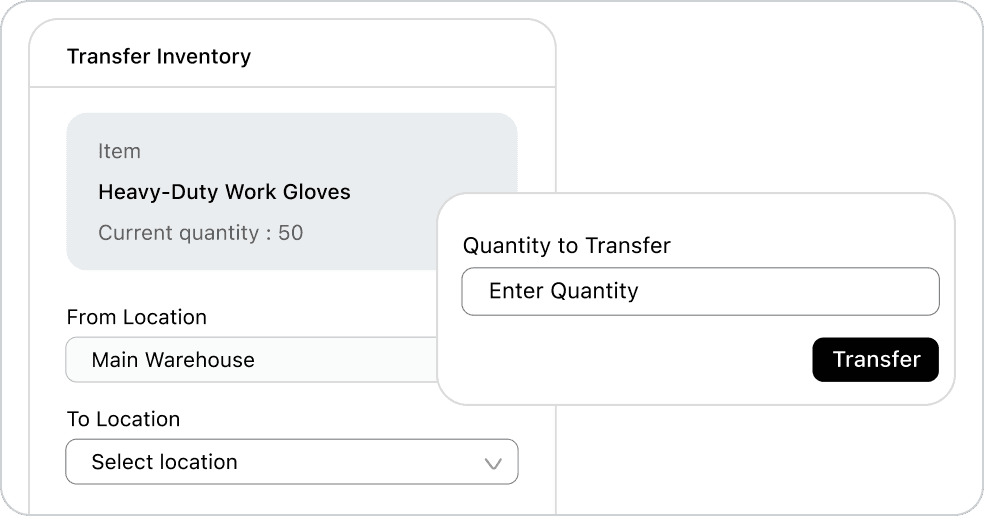
Task: Click the Enter Quantity placeholder text
Action: click(563, 292)
